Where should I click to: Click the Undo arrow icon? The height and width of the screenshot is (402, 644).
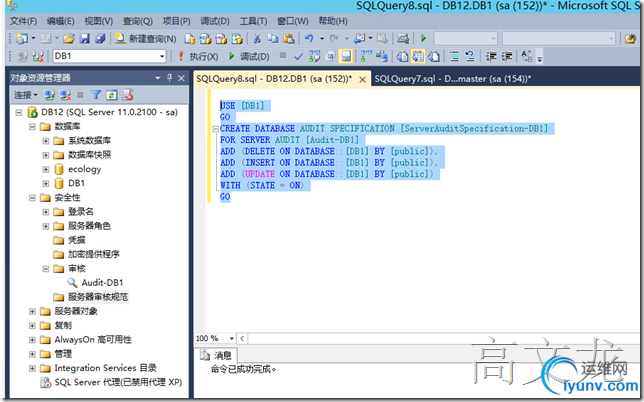[309, 39]
